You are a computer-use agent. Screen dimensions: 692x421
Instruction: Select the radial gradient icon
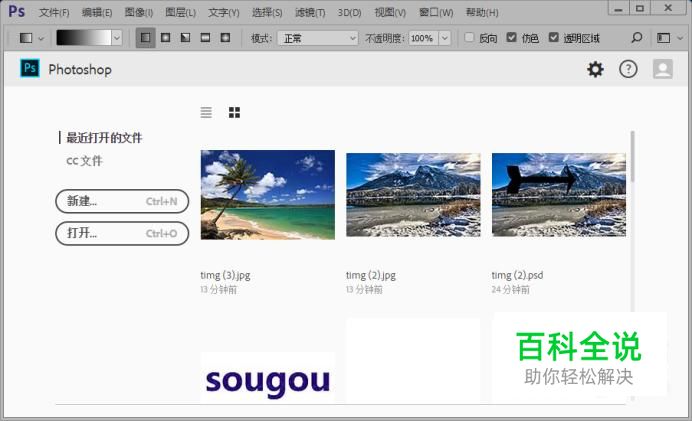click(165, 38)
